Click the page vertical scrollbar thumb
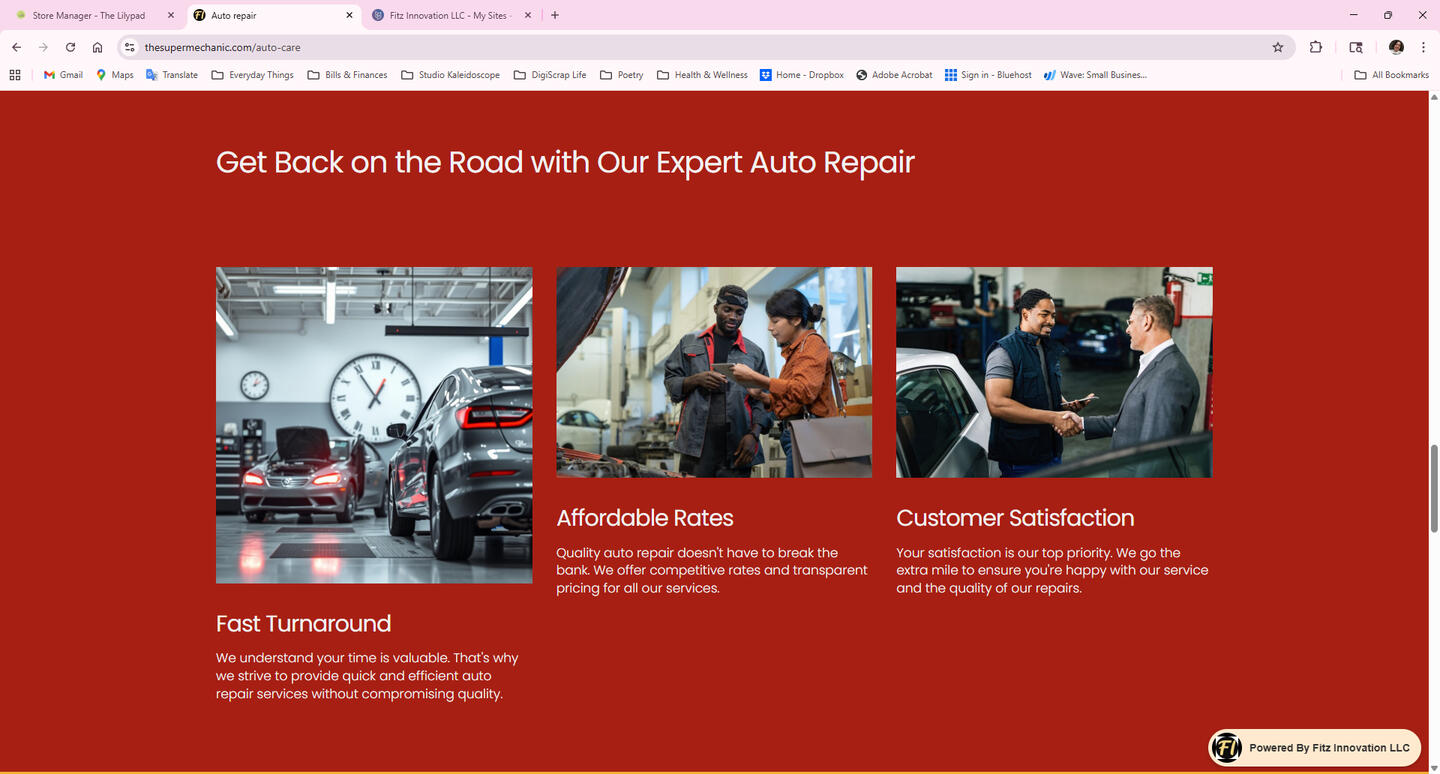 tap(1433, 488)
